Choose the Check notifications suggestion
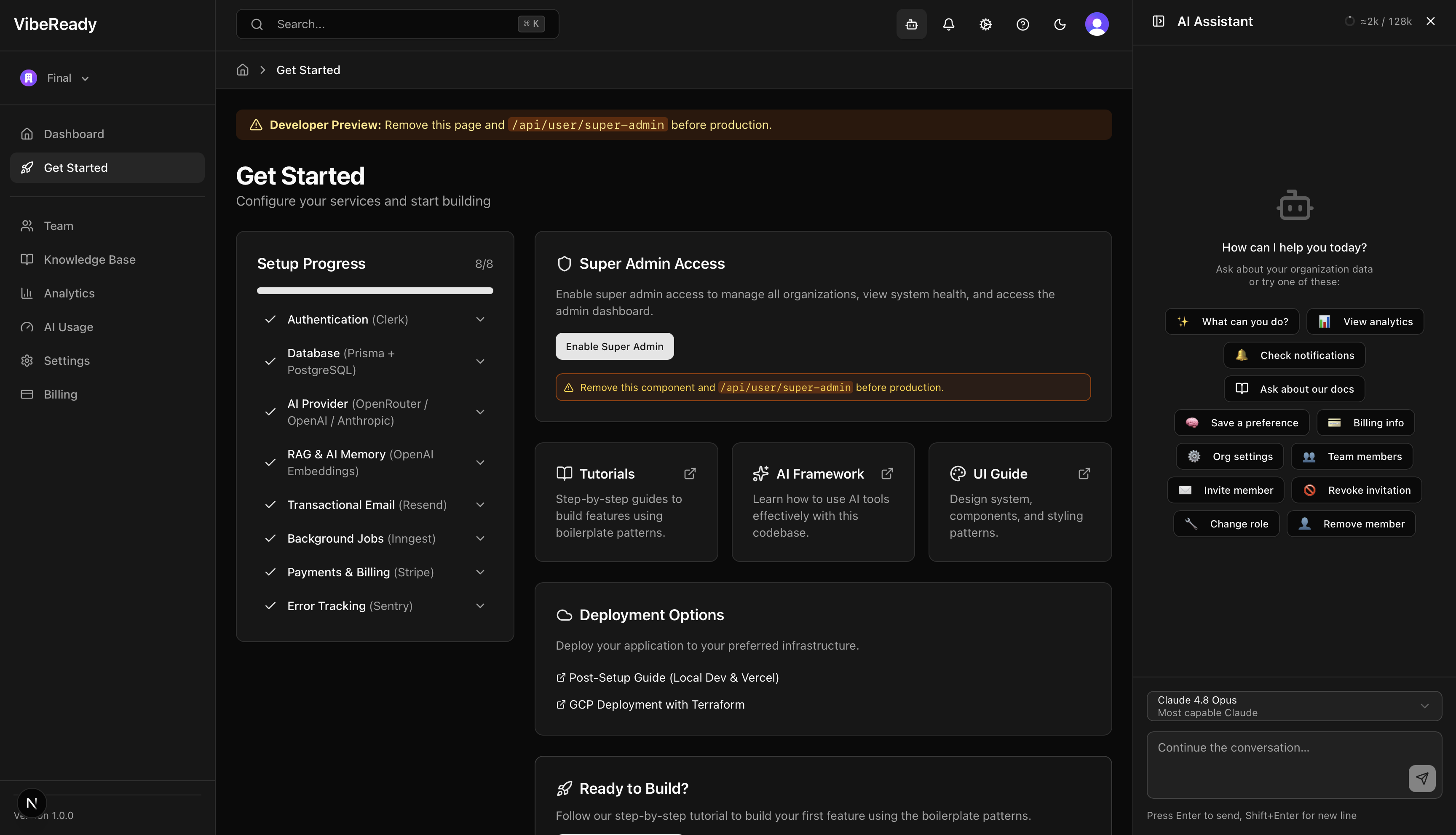Viewport: 1456px width, 835px height. (1294, 356)
